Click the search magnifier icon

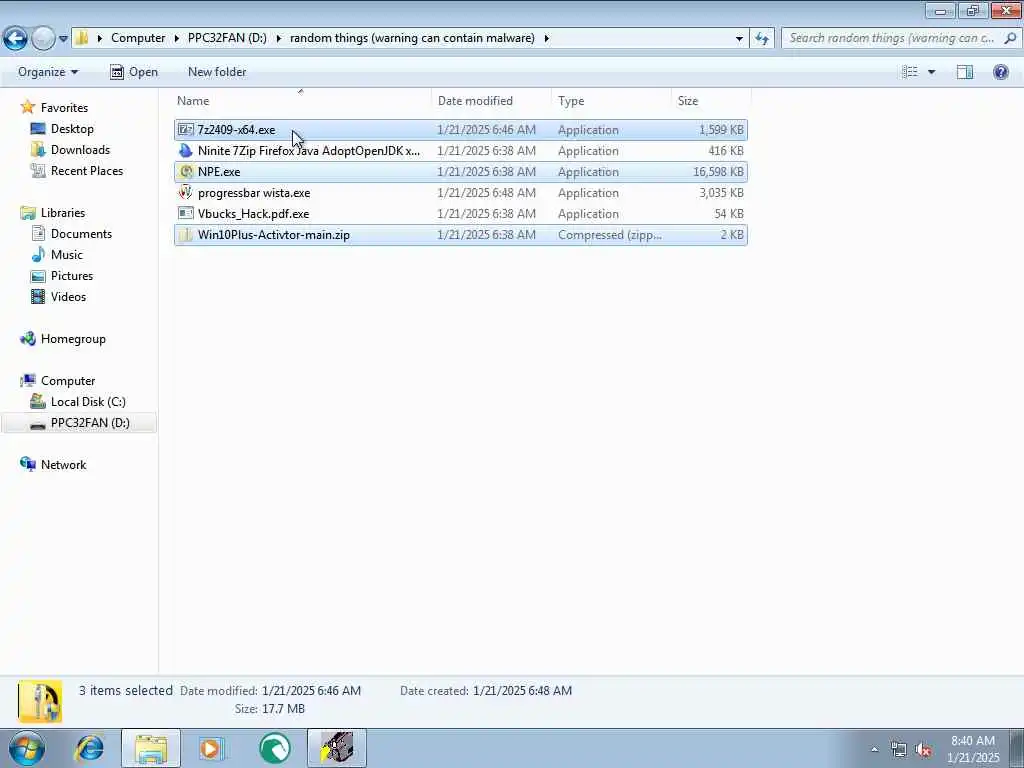click(1010, 38)
